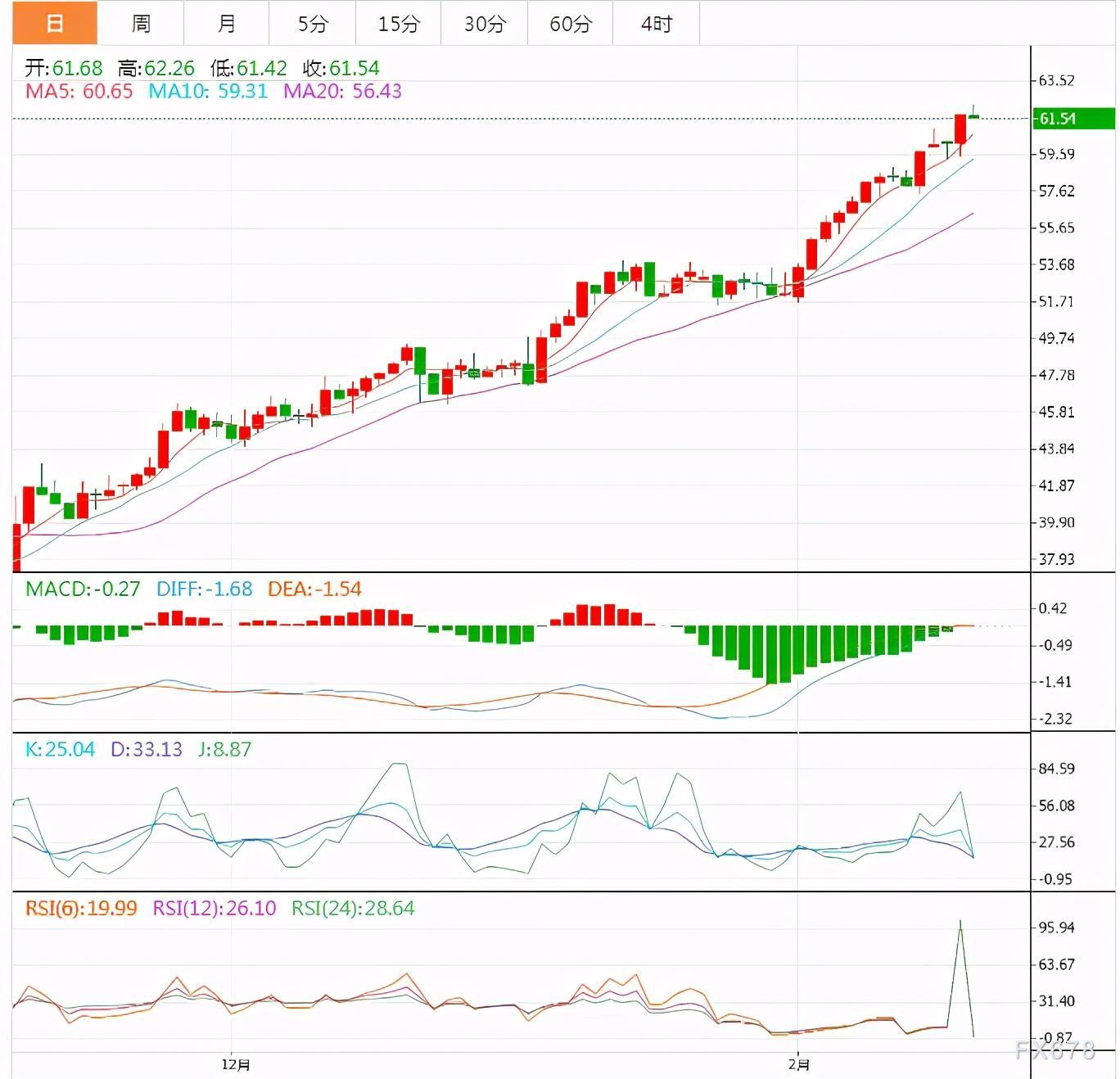Click the 41.87 price axis label
Screen dimensions: 1120x1079
[1057, 485]
